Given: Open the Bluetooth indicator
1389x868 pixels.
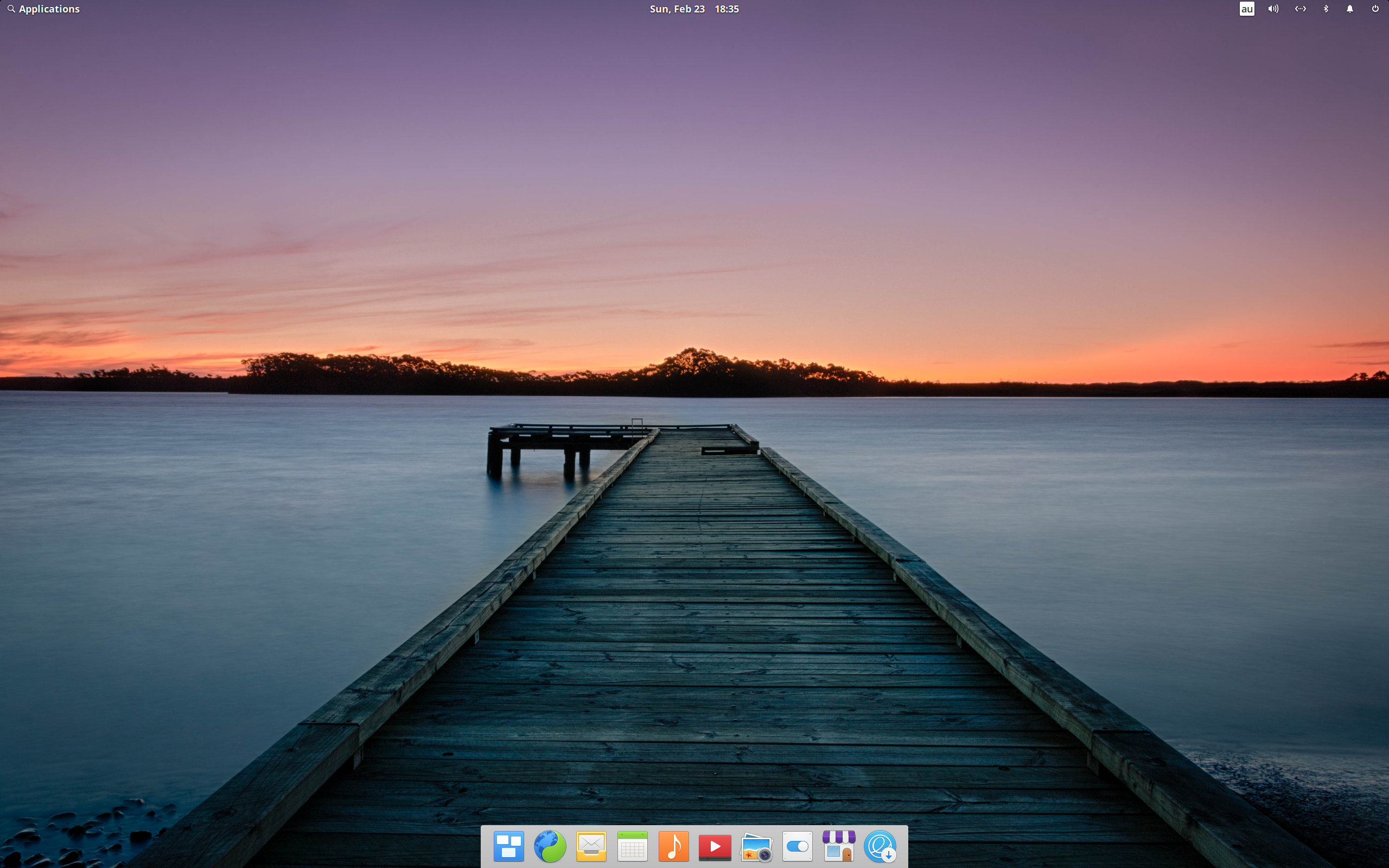Looking at the screenshot, I should click(x=1326, y=9).
